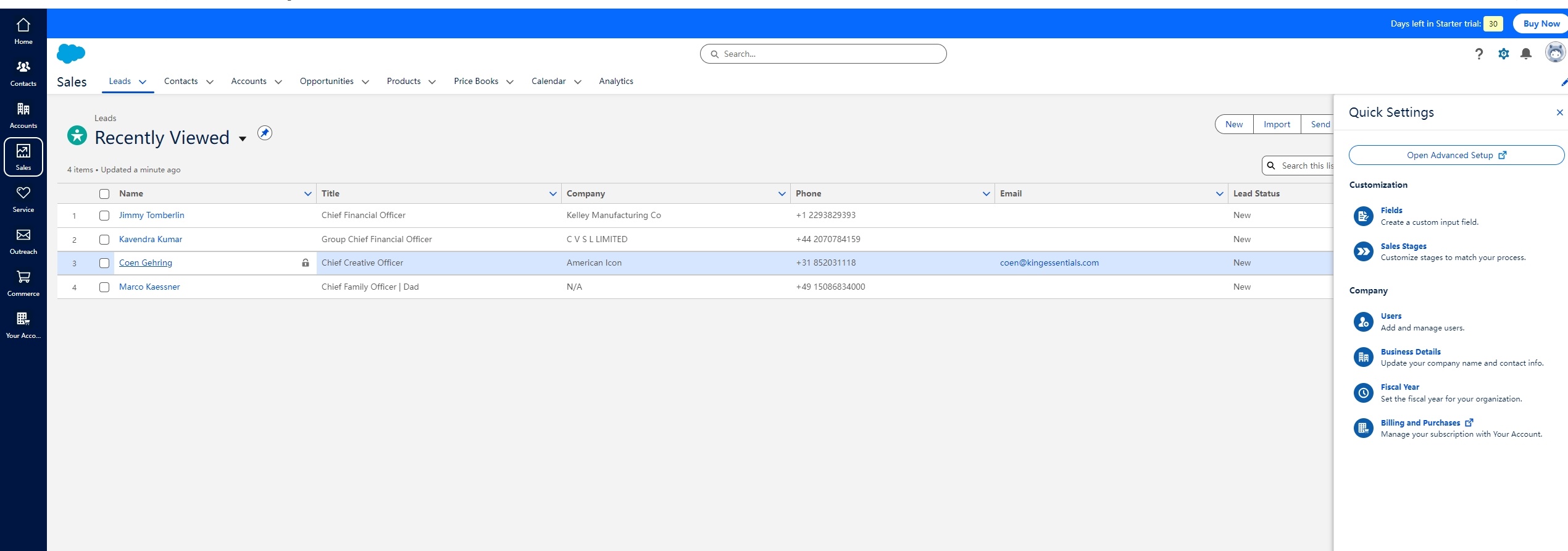Click the lock icon on Coen Gehring row
This screenshot has height=551, width=1568.
coord(306,263)
